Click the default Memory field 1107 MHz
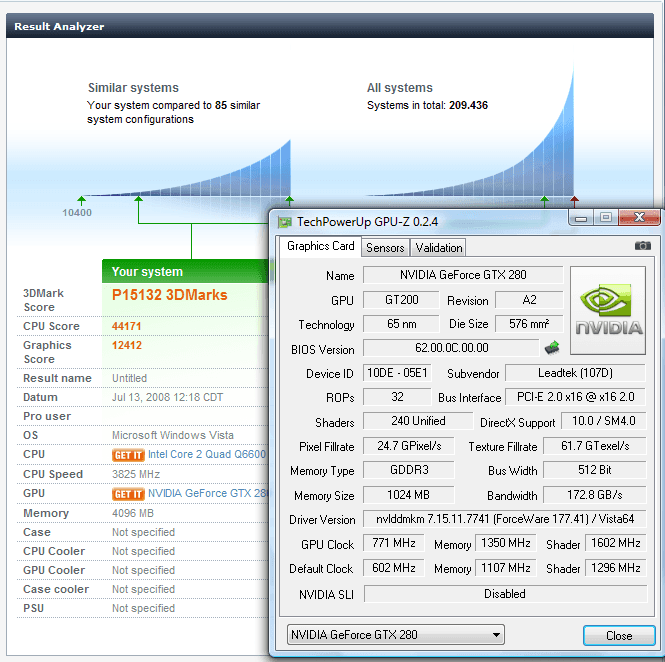 pos(506,568)
